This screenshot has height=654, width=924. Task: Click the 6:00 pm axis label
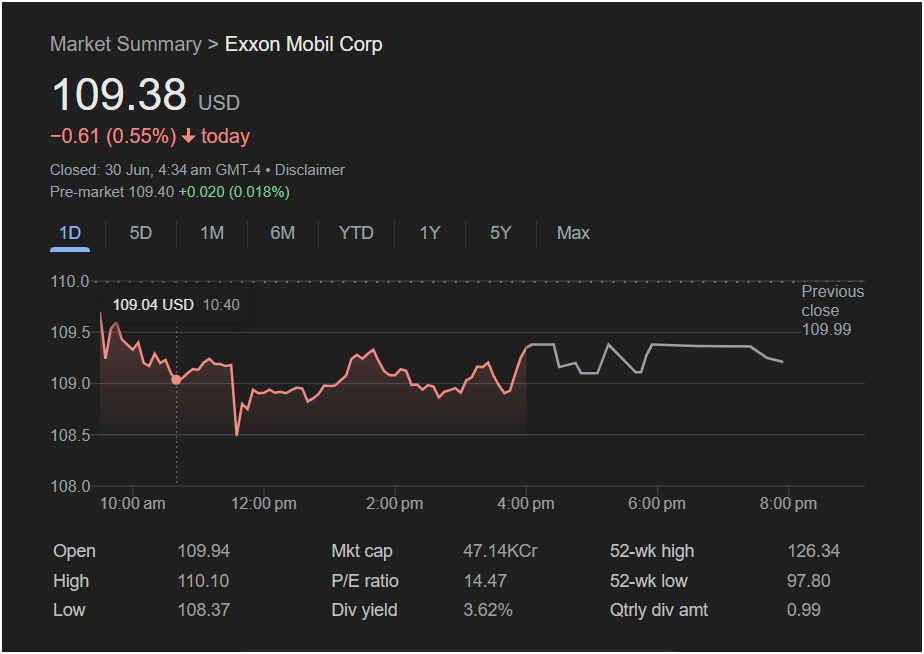point(656,504)
